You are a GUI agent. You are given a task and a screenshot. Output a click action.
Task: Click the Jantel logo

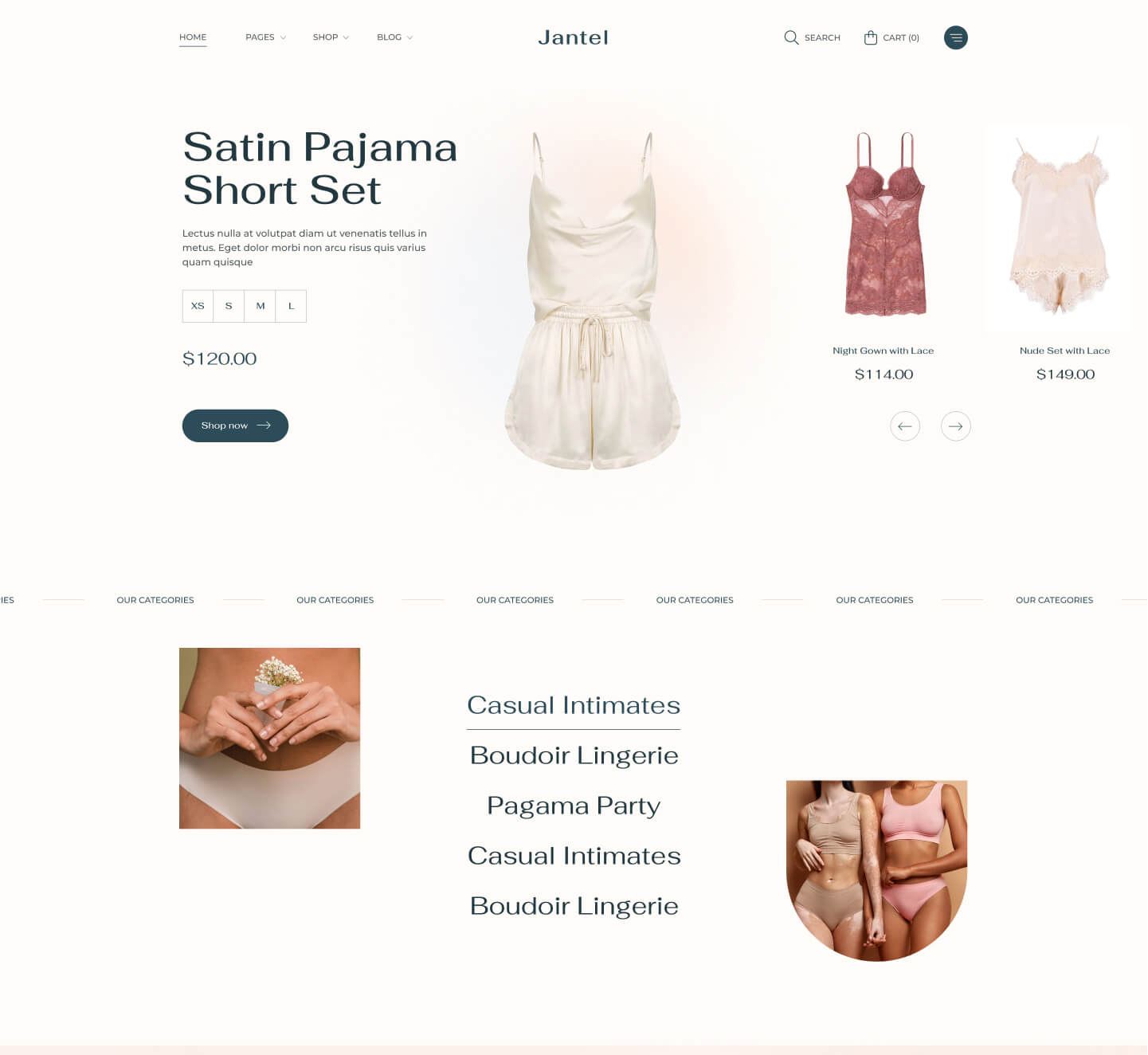pyautogui.click(x=573, y=37)
